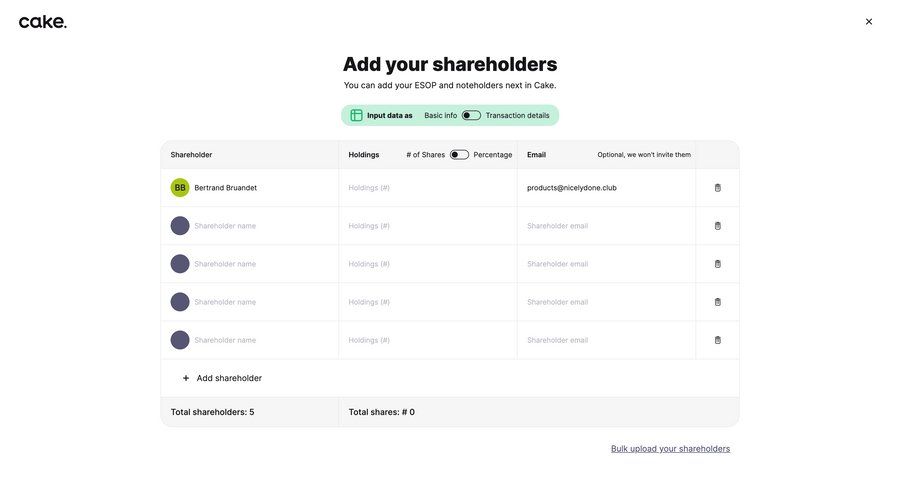Close the Add your shareholders dialog
The image size is (900, 484).
pyautogui.click(x=869, y=22)
